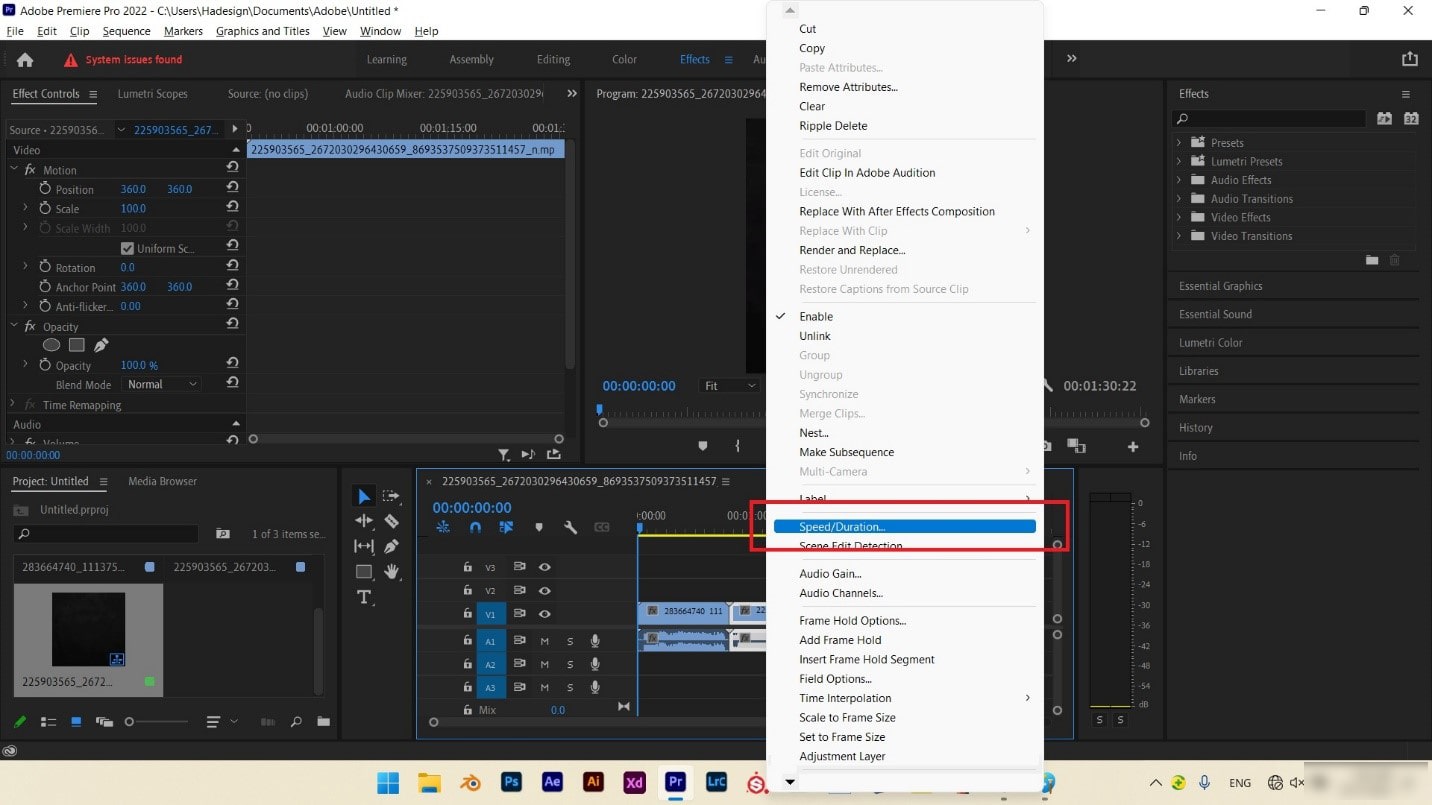
Task: Switch to the Media Browser tab
Action: (x=162, y=481)
